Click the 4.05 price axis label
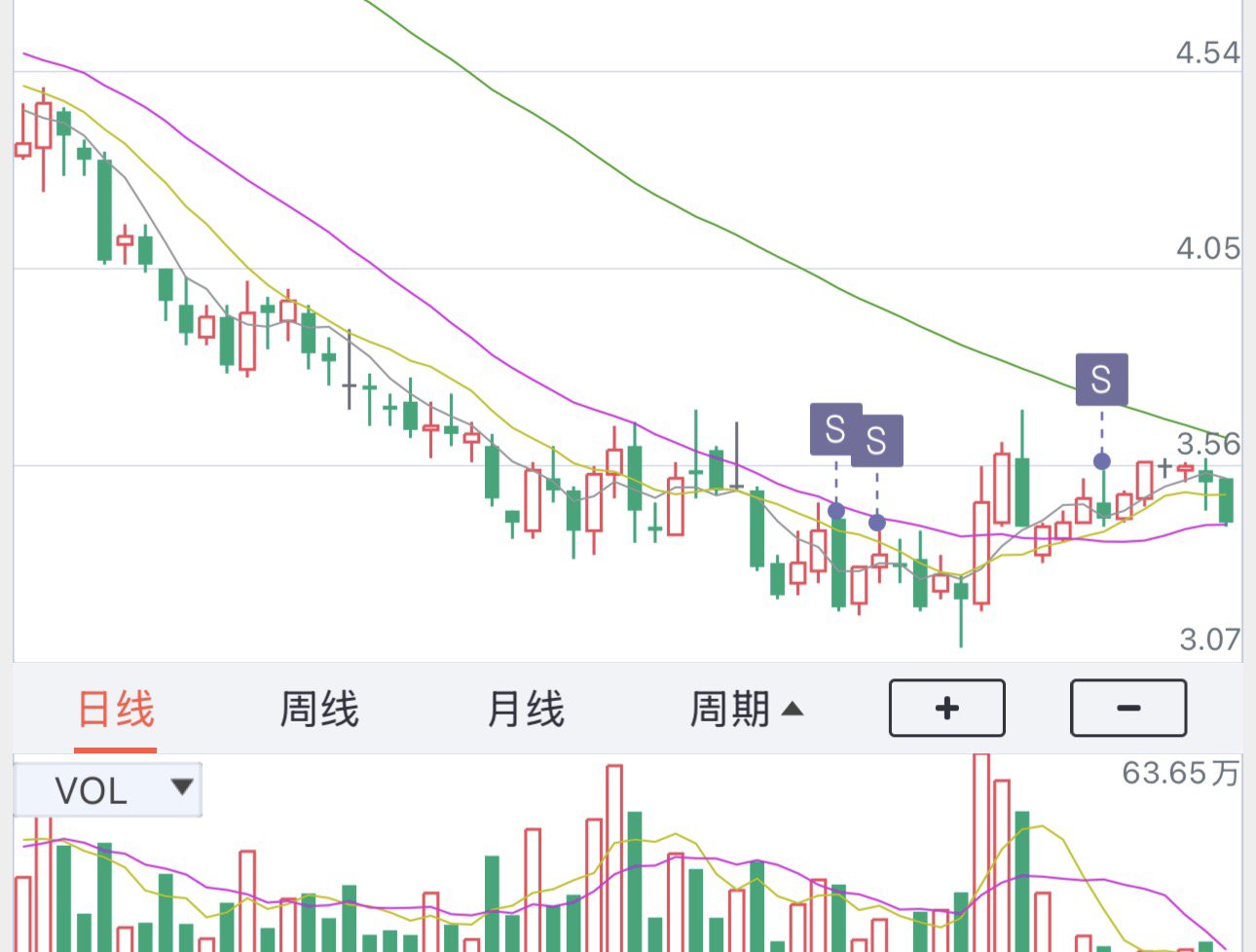 pos(1207,249)
